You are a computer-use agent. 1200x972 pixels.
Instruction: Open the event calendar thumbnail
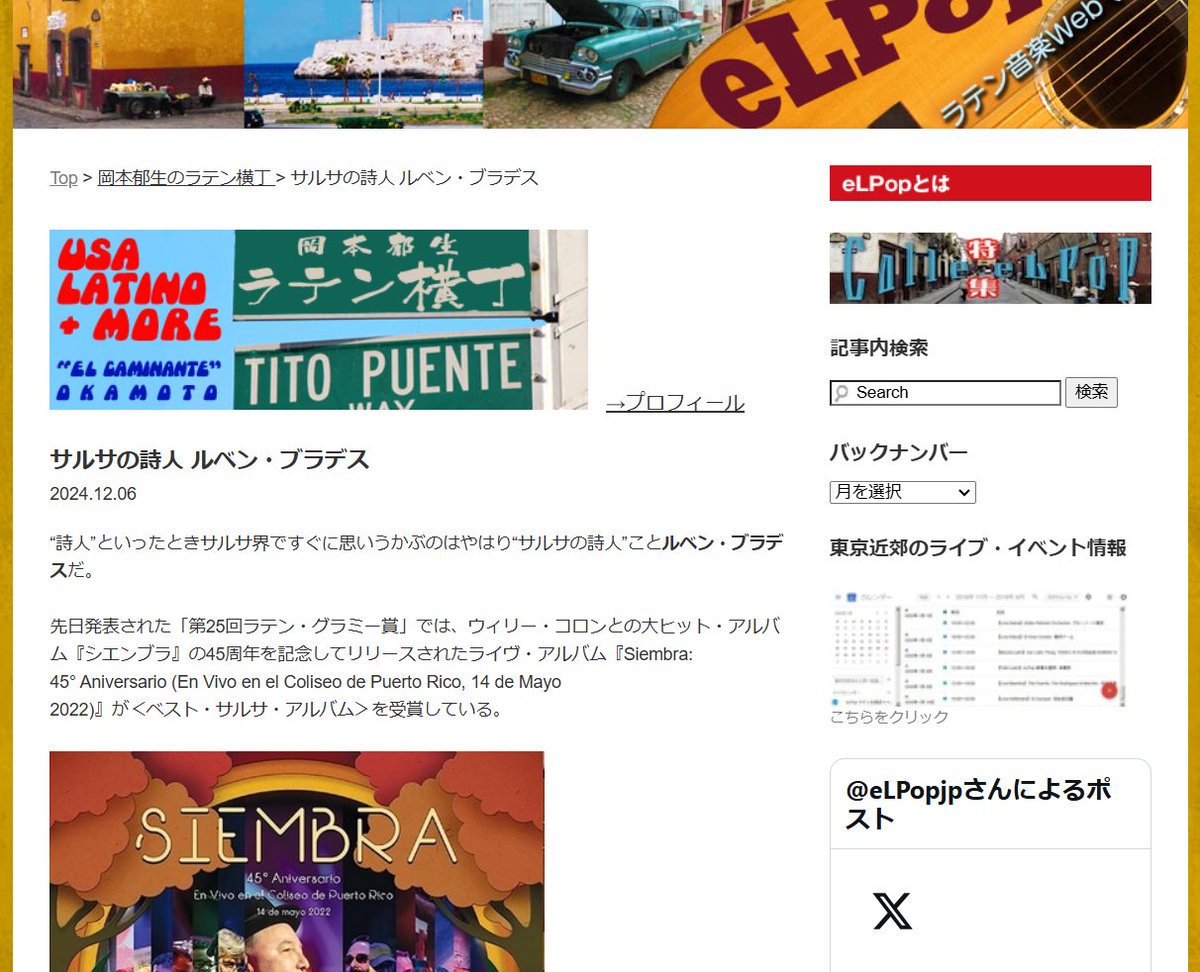(980, 648)
